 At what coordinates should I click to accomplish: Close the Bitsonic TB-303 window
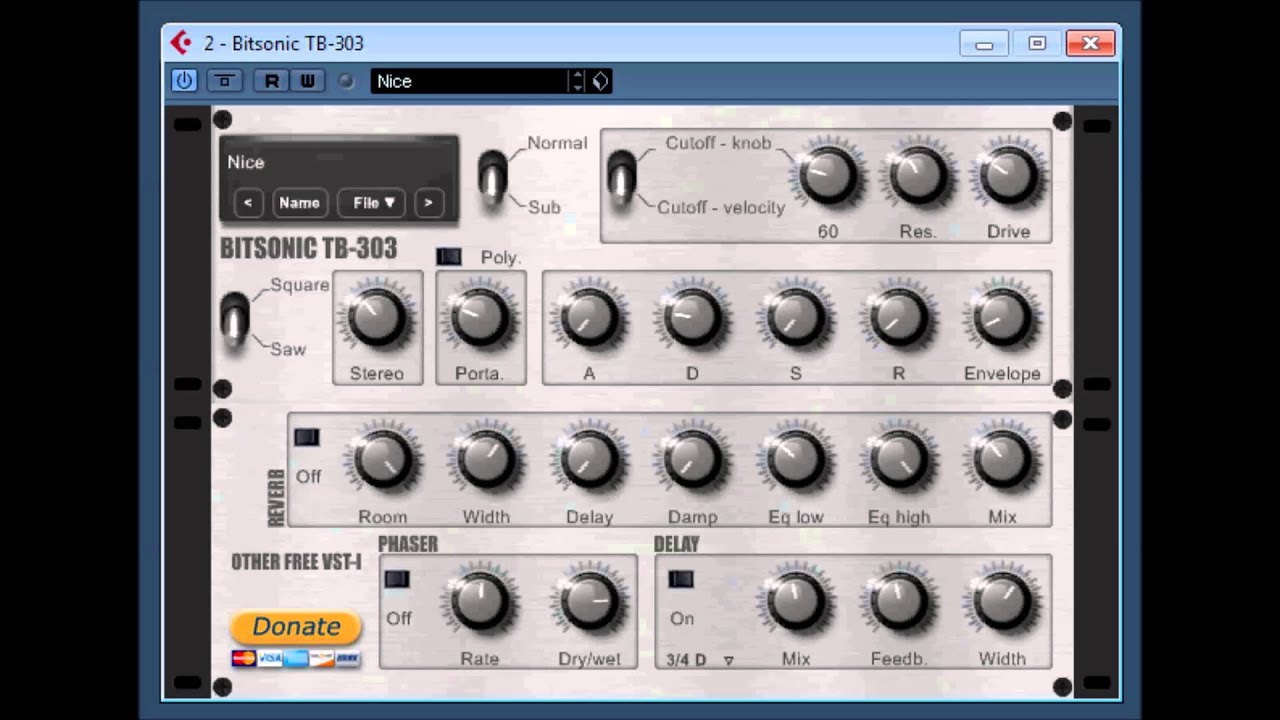click(1090, 43)
